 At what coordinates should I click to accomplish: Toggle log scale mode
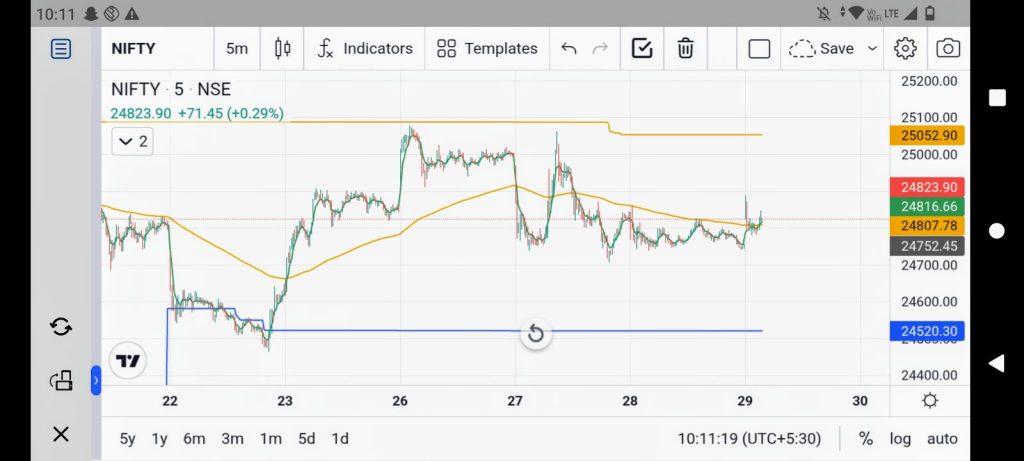click(900, 439)
